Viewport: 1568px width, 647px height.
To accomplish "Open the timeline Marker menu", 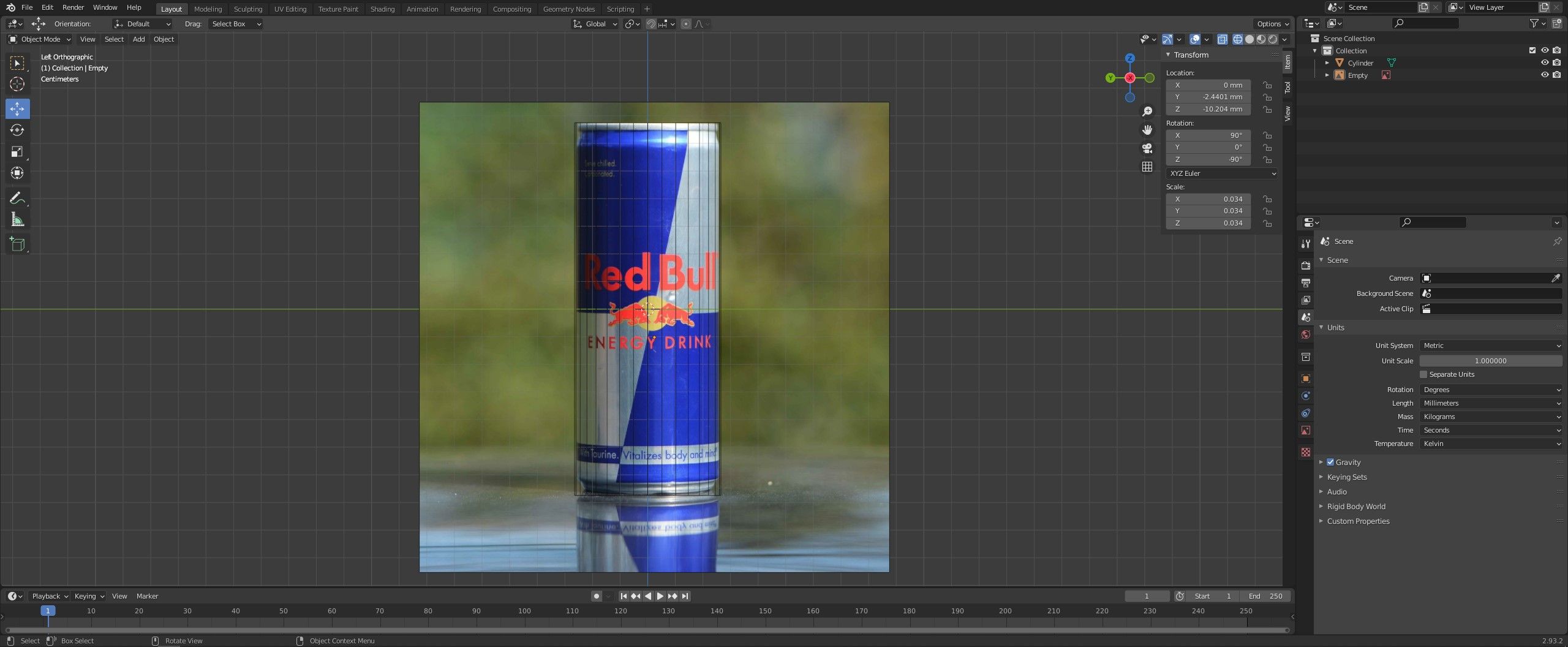I will pyautogui.click(x=147, y=596).
